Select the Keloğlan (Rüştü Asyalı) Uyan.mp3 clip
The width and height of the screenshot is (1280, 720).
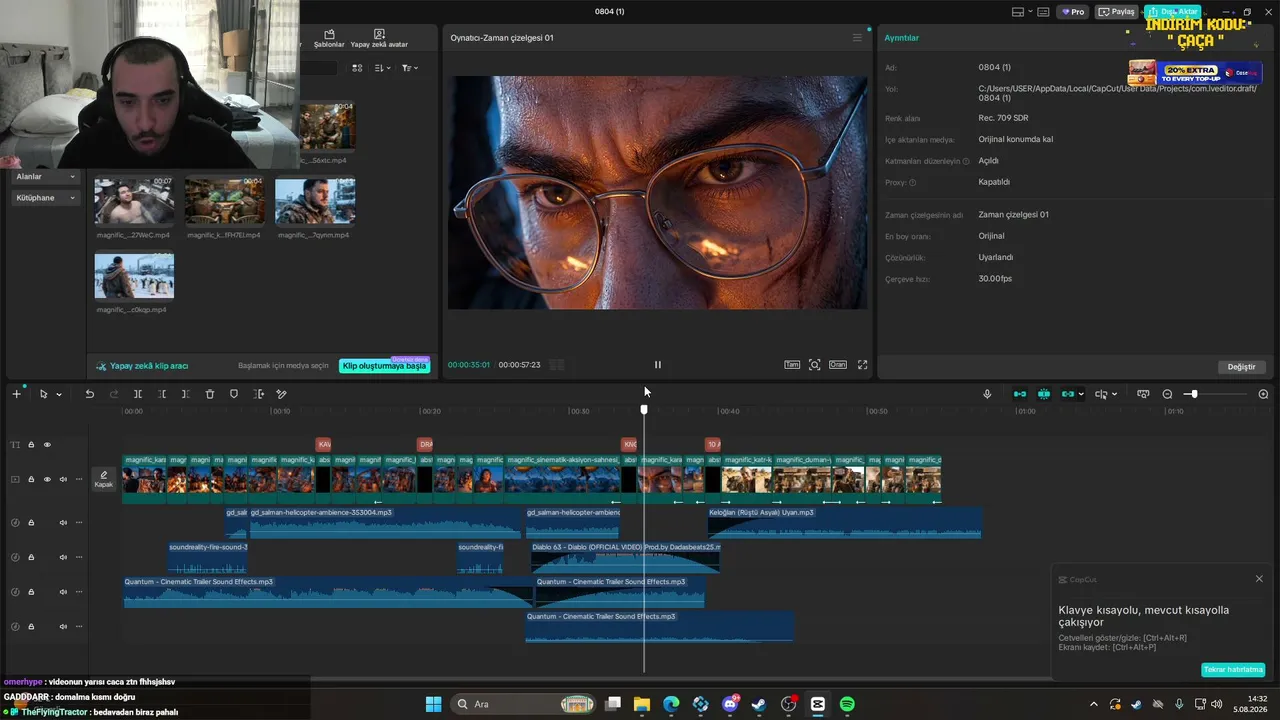coord(844,522)
